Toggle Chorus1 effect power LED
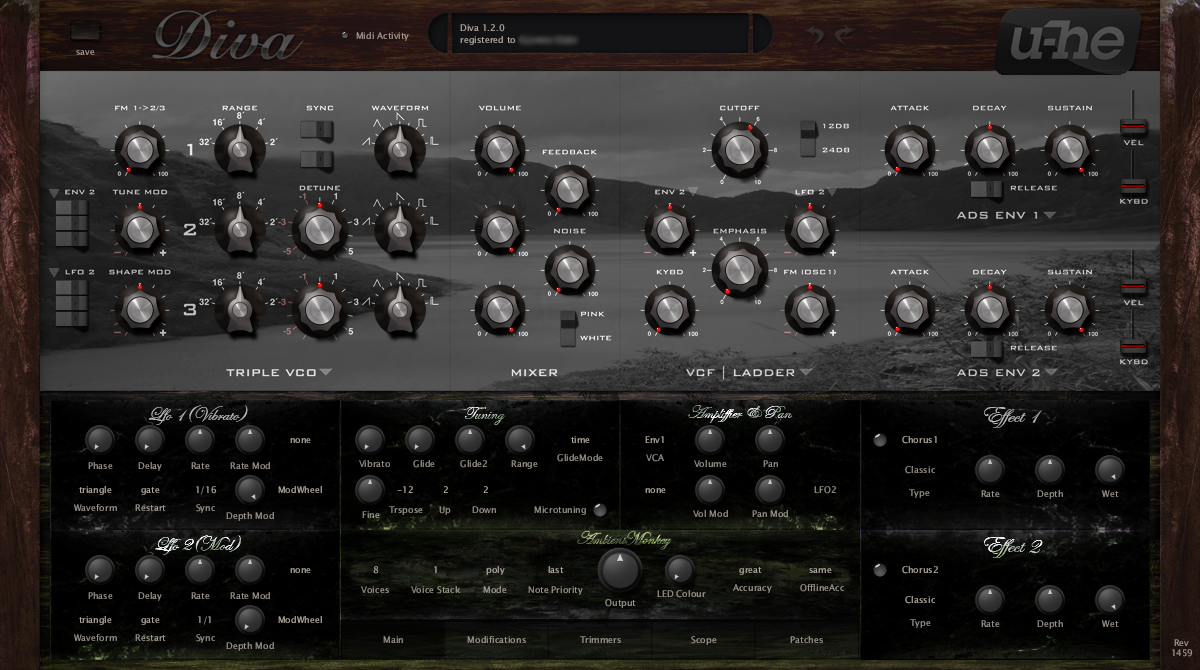Viewport: 1200px width, 670px height. click(x=880, y=440)
